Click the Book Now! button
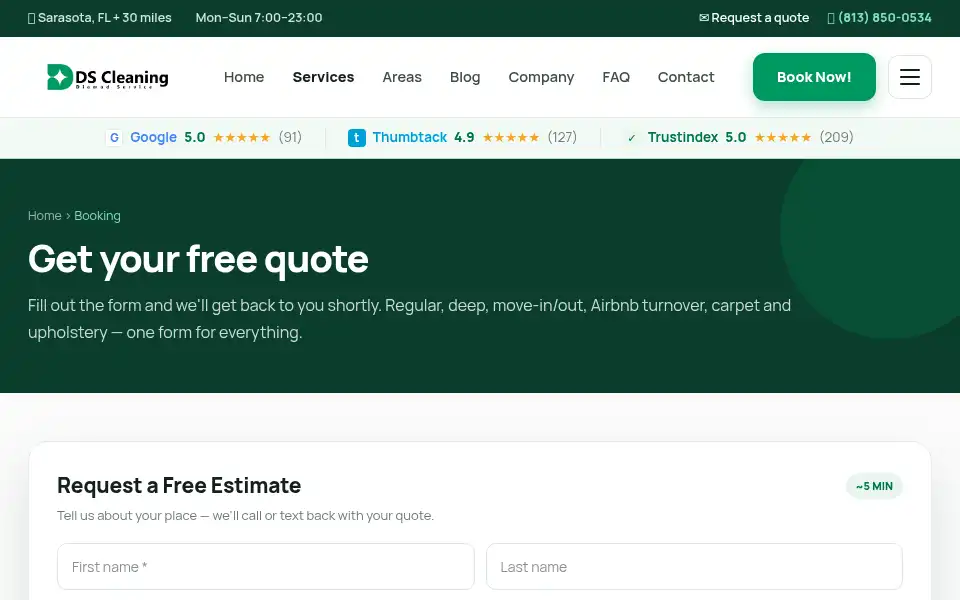Image resolution: width=960 pixels, height=600 pixels. (814, 77)
